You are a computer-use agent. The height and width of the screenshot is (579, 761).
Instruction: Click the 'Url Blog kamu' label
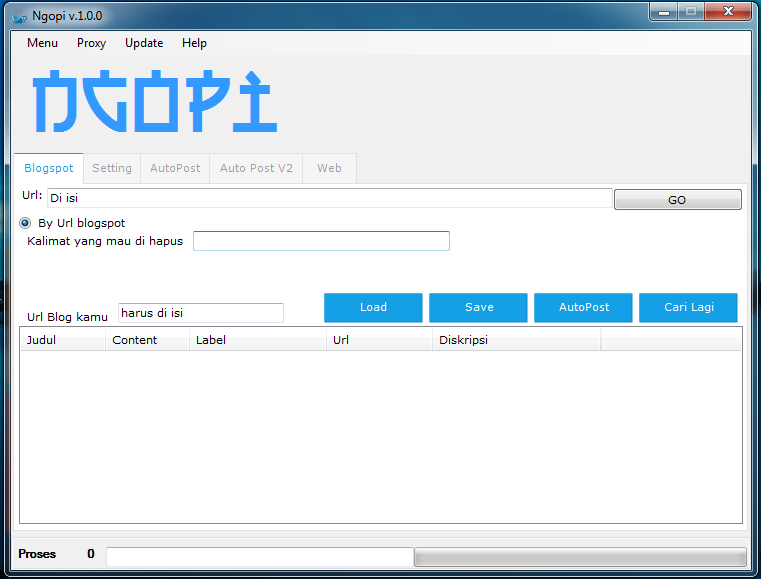(x=67, y=317)
